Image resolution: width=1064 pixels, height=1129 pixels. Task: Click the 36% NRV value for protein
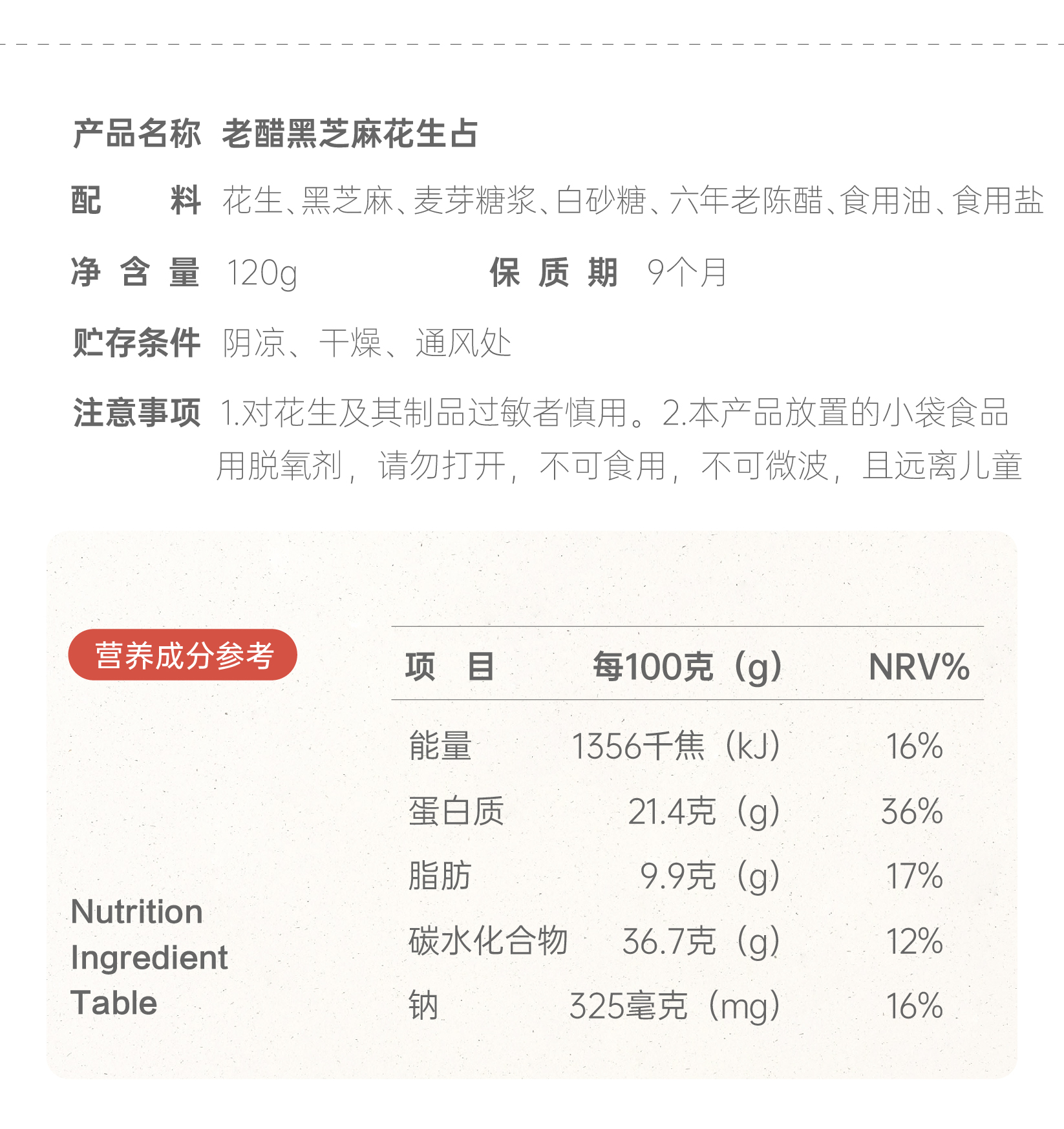912,811
